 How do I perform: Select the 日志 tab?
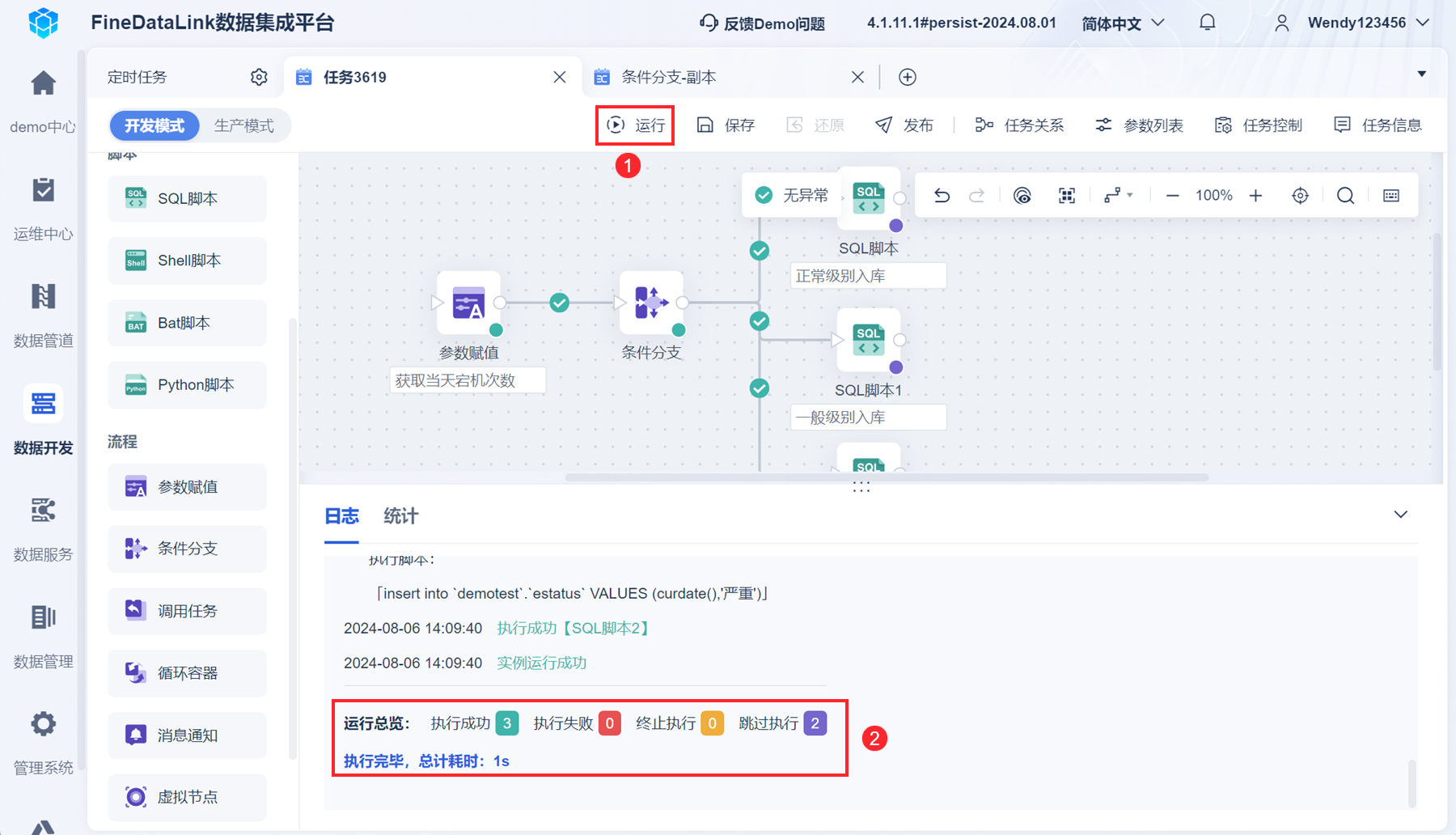[341, 516]
